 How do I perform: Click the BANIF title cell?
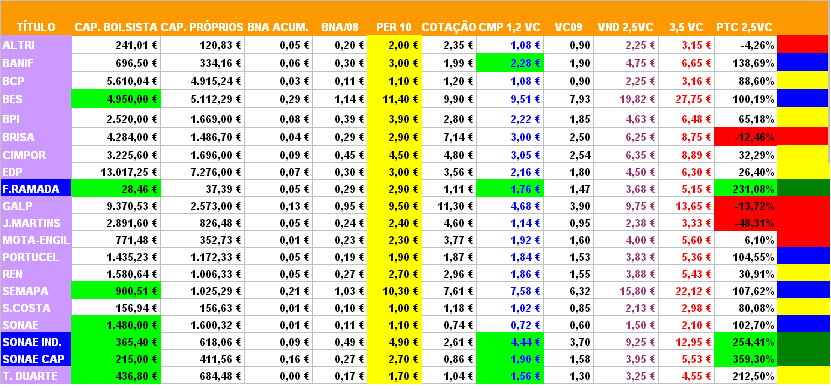(x=36, y=63)
